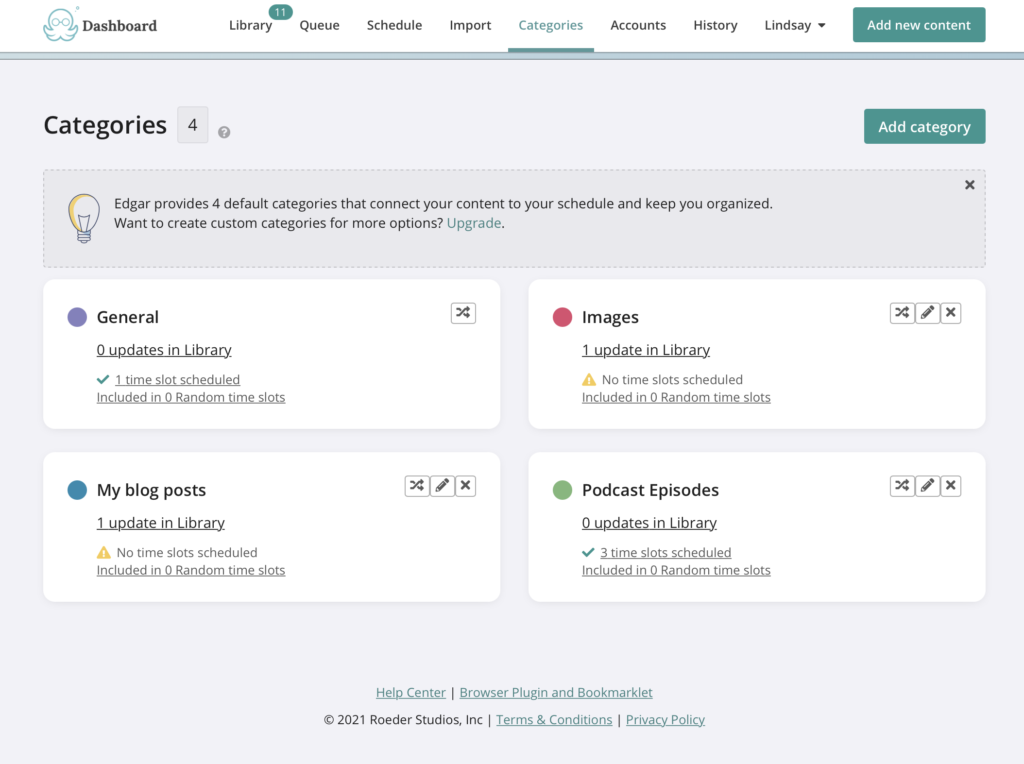Go to the Schedule tab

[x=394, y=25]
